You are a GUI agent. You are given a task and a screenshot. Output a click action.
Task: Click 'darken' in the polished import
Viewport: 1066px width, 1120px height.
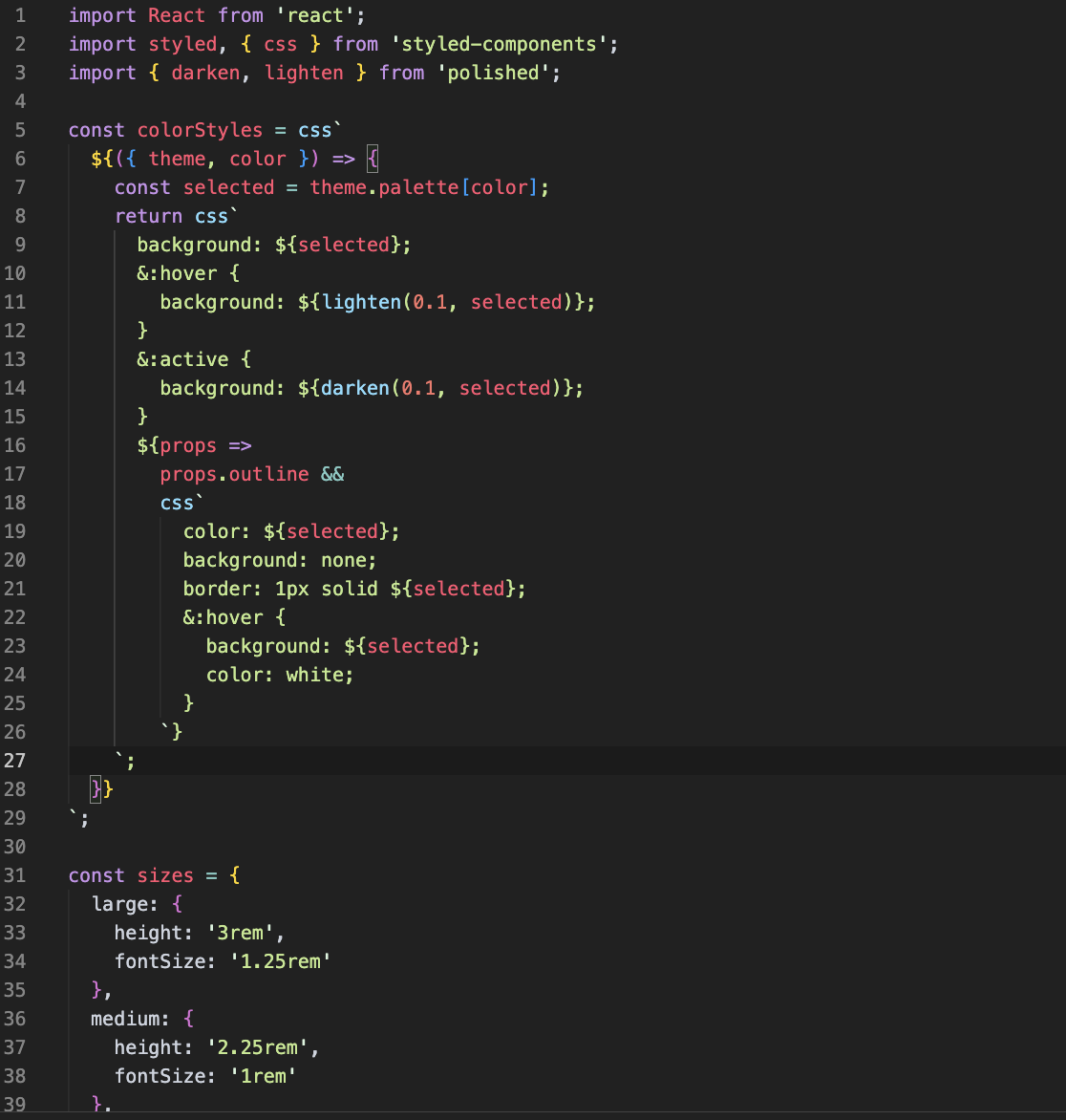(205, 73)
